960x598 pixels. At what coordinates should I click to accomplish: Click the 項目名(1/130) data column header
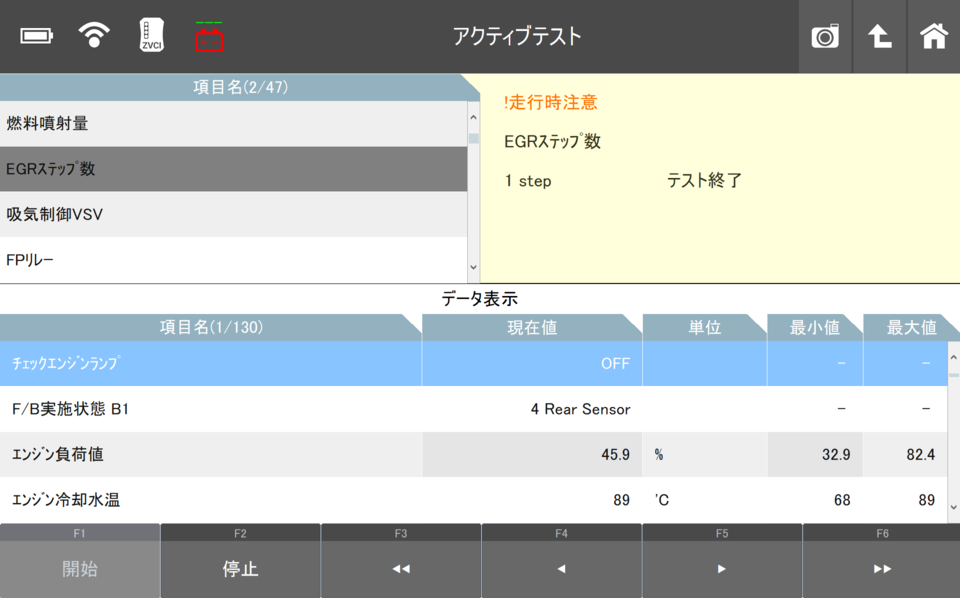click(211, 327)
